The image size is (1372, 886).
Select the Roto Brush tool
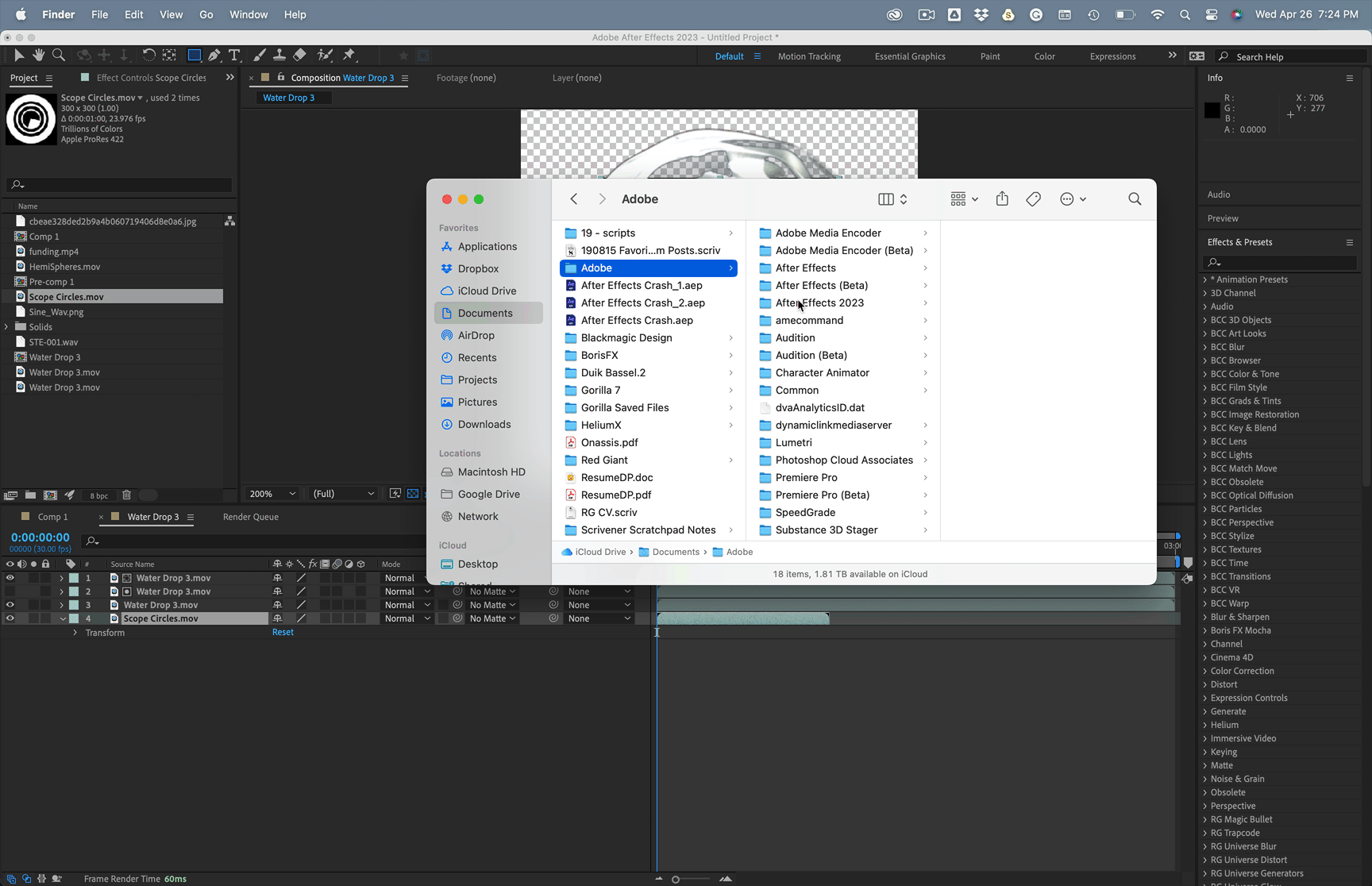tap(325, 55)
